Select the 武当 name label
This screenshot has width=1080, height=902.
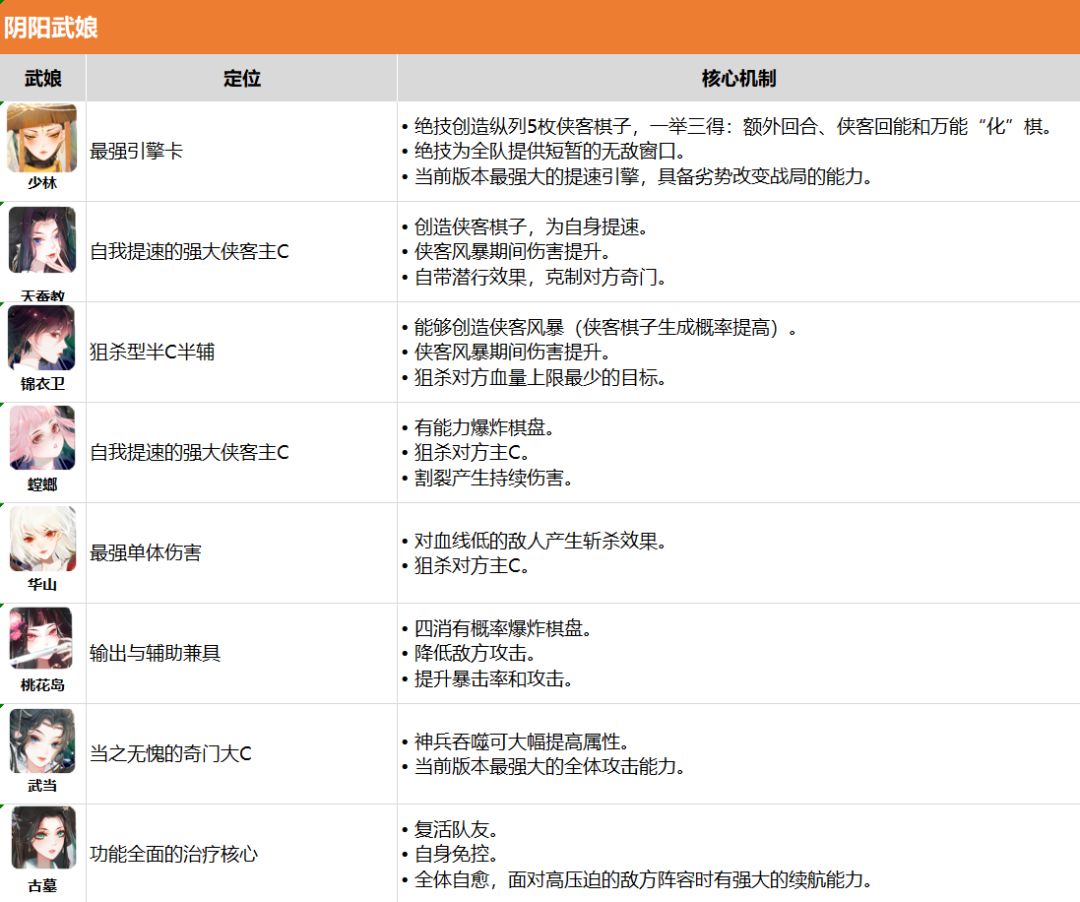coord(42,785)
